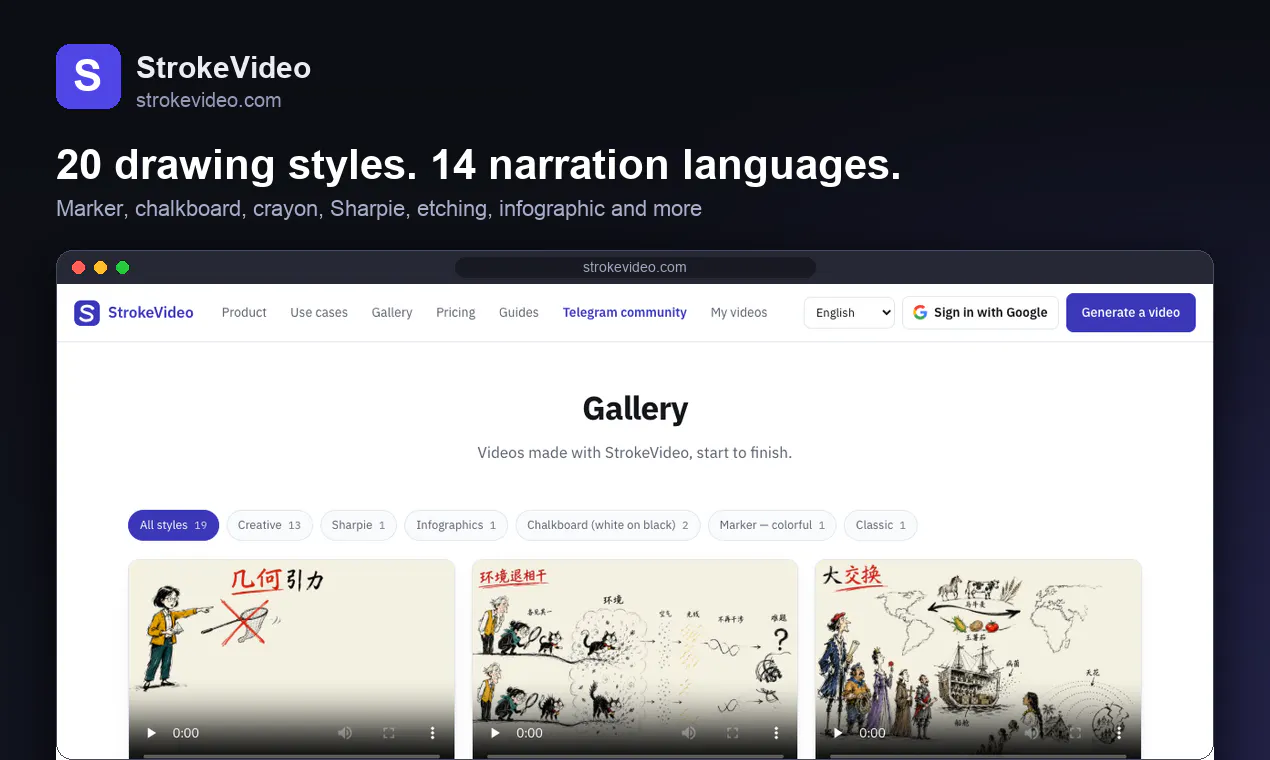Image resolution: width=1270 pixels, height=760 pixels.
Task: Click the headline '20 drawing styles. 14 narration languages.'
Action: [x=478, y=165]
